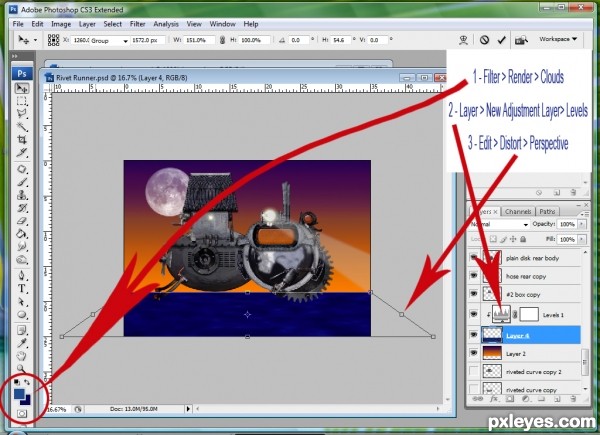This screenshot has height=435, width=600.
Task: Hide the Levels 1 adjustment layer
Action: (x=474, y=314)
